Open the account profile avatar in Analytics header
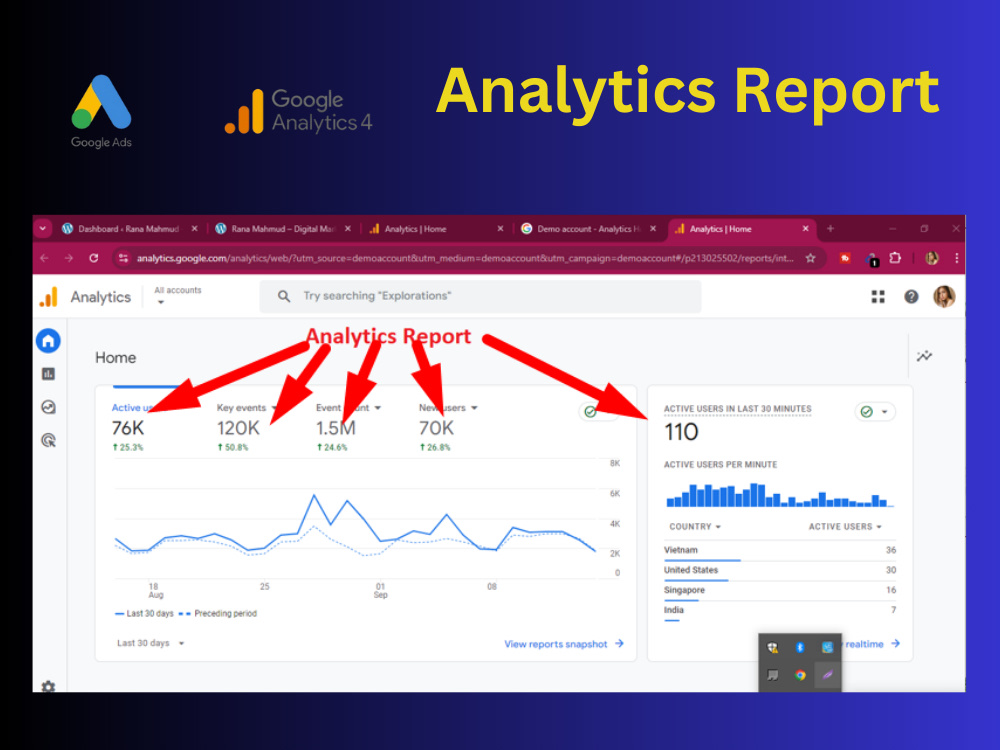 pos(944,297)
